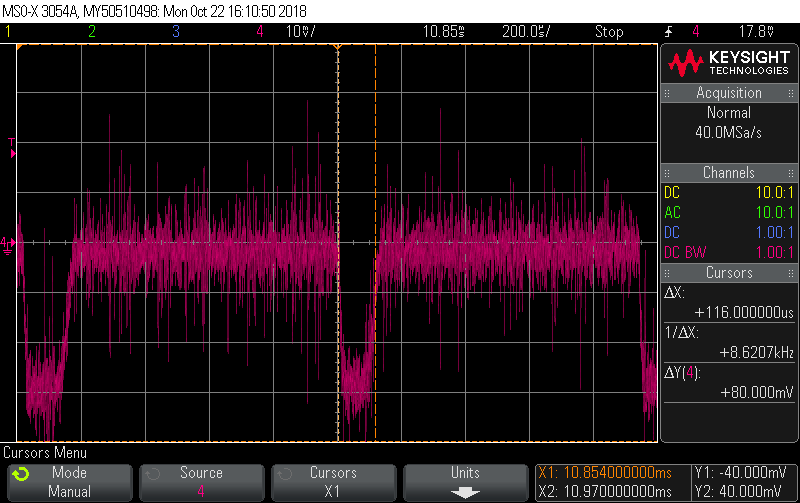Viewport: 800px width, 503px height.
Task: Click the Normal acquisition mode text
Action: (729, 113)
